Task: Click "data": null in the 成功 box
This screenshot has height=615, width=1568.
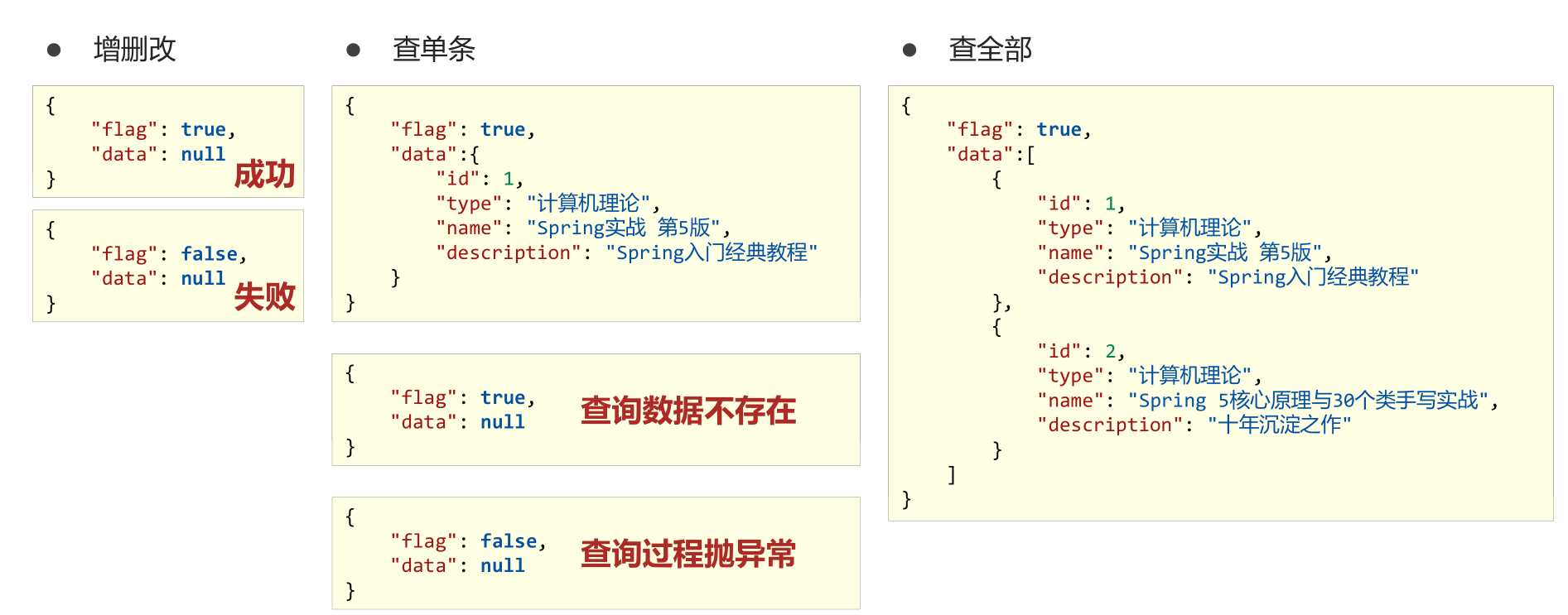Action: 158,155
